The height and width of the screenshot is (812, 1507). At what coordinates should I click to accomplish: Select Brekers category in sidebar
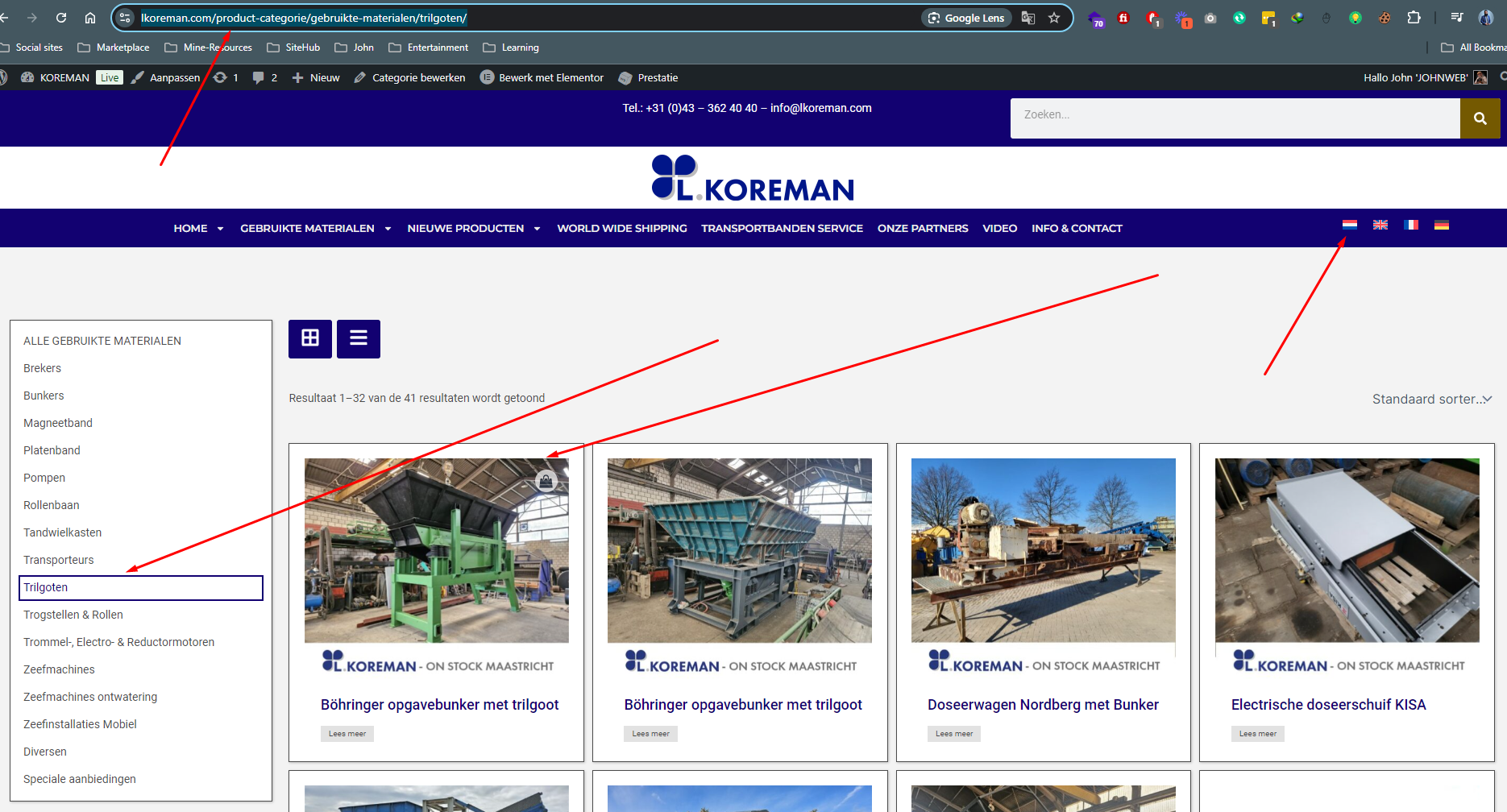42,368
